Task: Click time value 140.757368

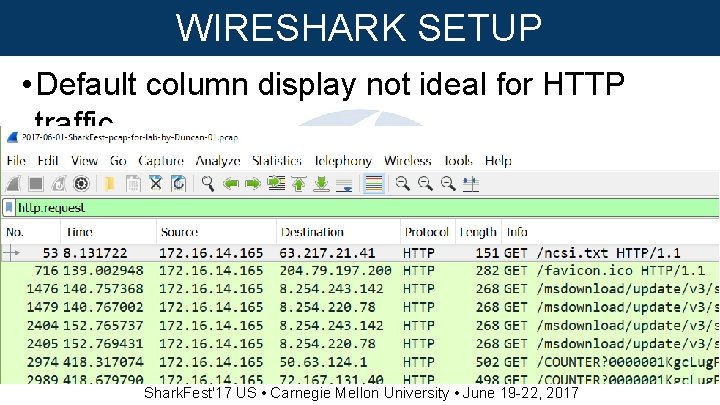Action: pos(103,289)
